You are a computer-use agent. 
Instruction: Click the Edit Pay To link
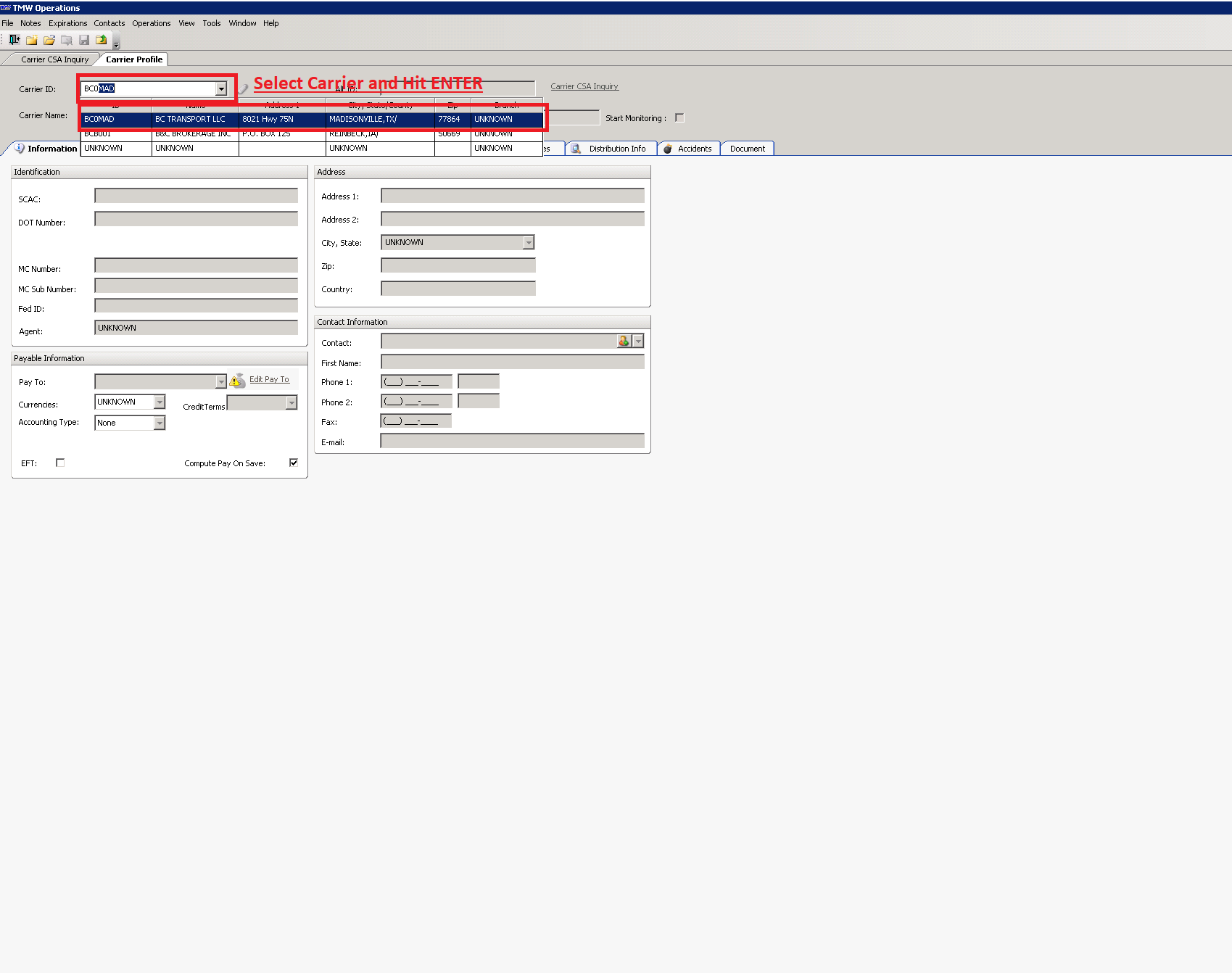(x=269, y=379)
